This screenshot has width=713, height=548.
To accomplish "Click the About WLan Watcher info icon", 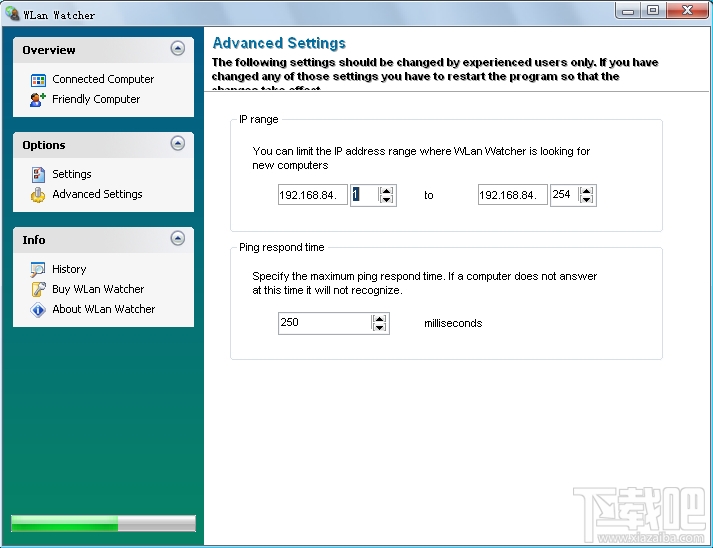I will point(38,310).
